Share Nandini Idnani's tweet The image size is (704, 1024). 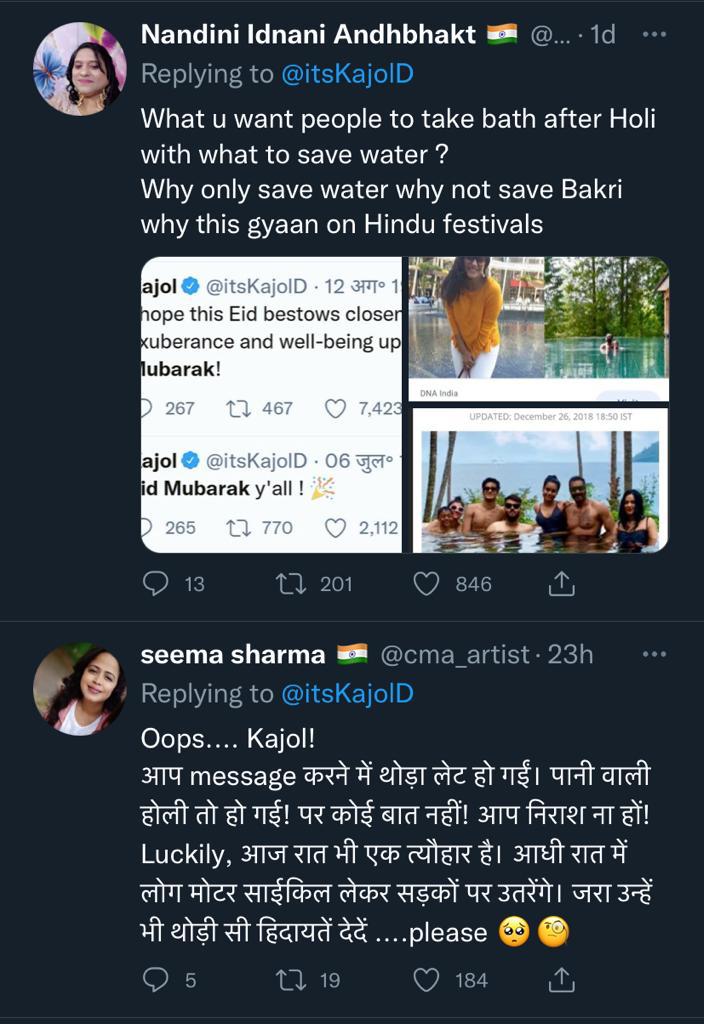561,583
